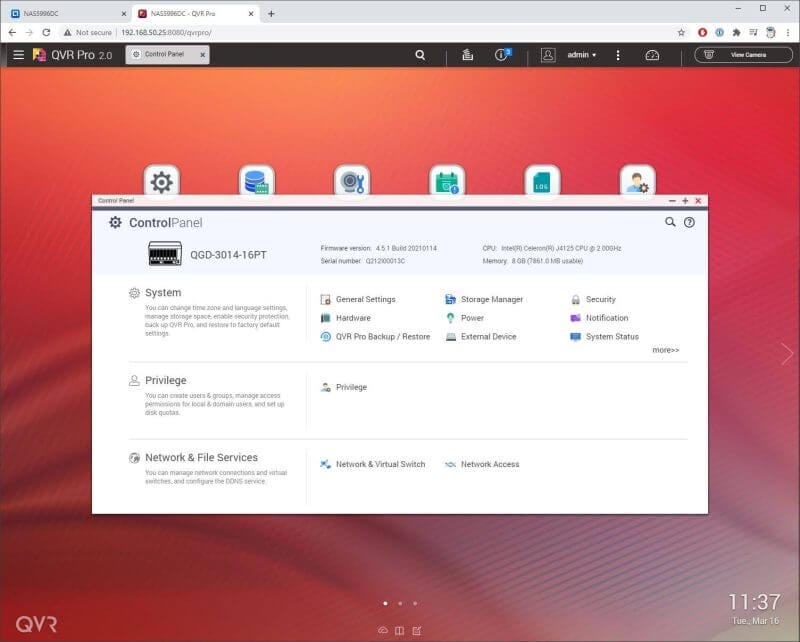
Task: Go to next desktop page with right arrow
Action: click(x=787, y=353)
